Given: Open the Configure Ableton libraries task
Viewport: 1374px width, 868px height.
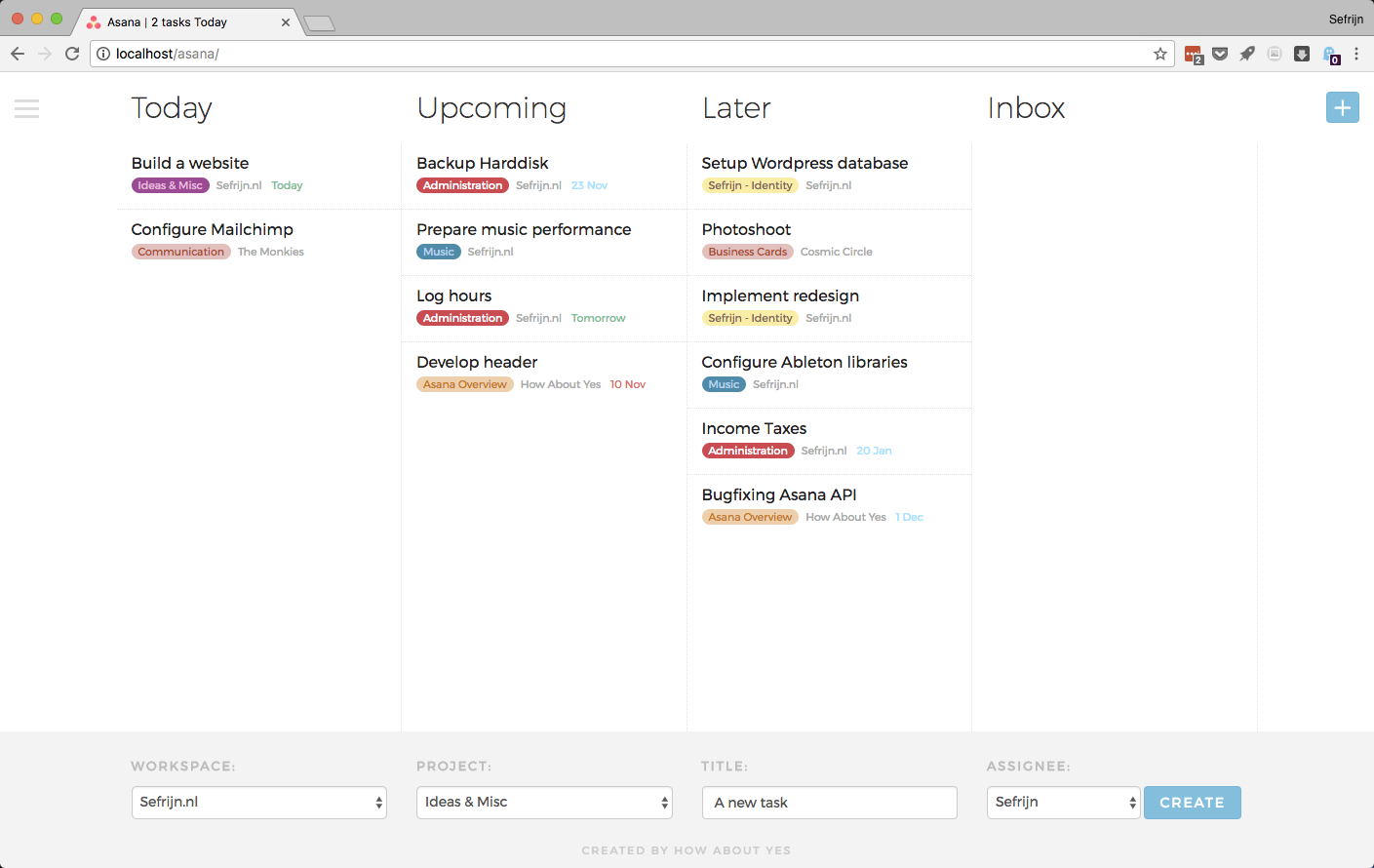Looking at the screenshot, I should [805, 362].
